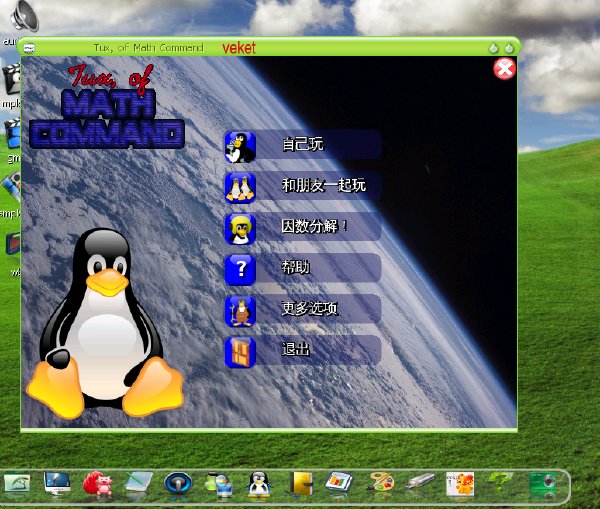Screen dimensions: 600x509
Task: Open 更多选项 more options entry
Action: click(x=310, y=308)
